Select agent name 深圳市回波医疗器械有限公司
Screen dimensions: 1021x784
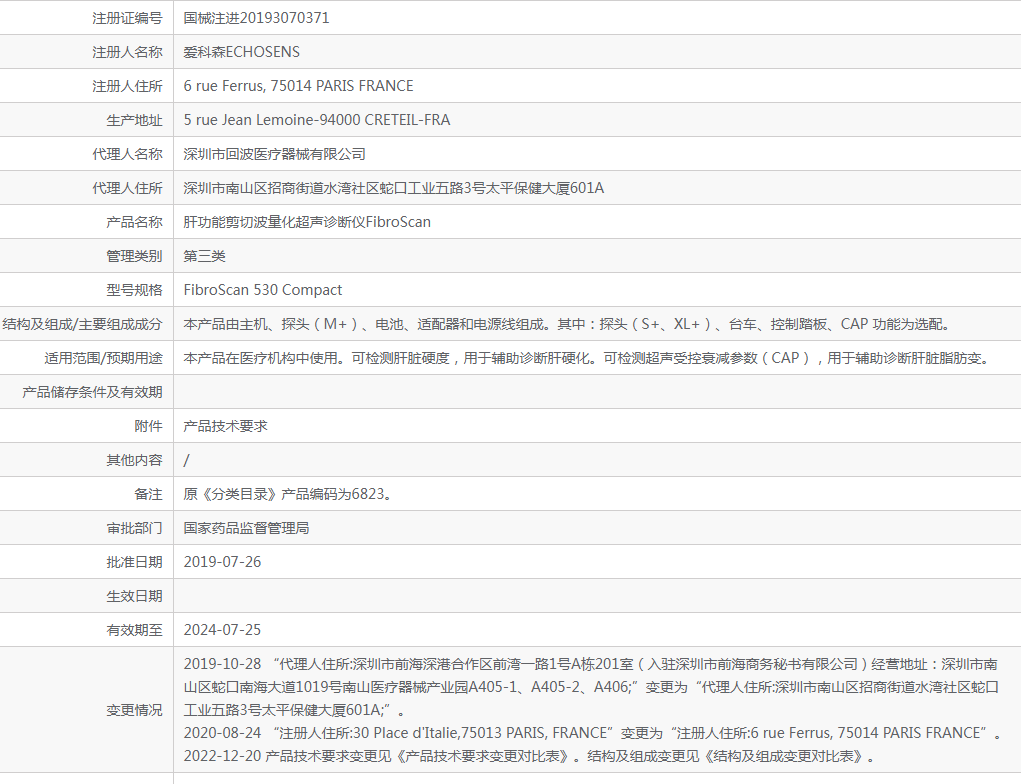(x=274, y=154)
